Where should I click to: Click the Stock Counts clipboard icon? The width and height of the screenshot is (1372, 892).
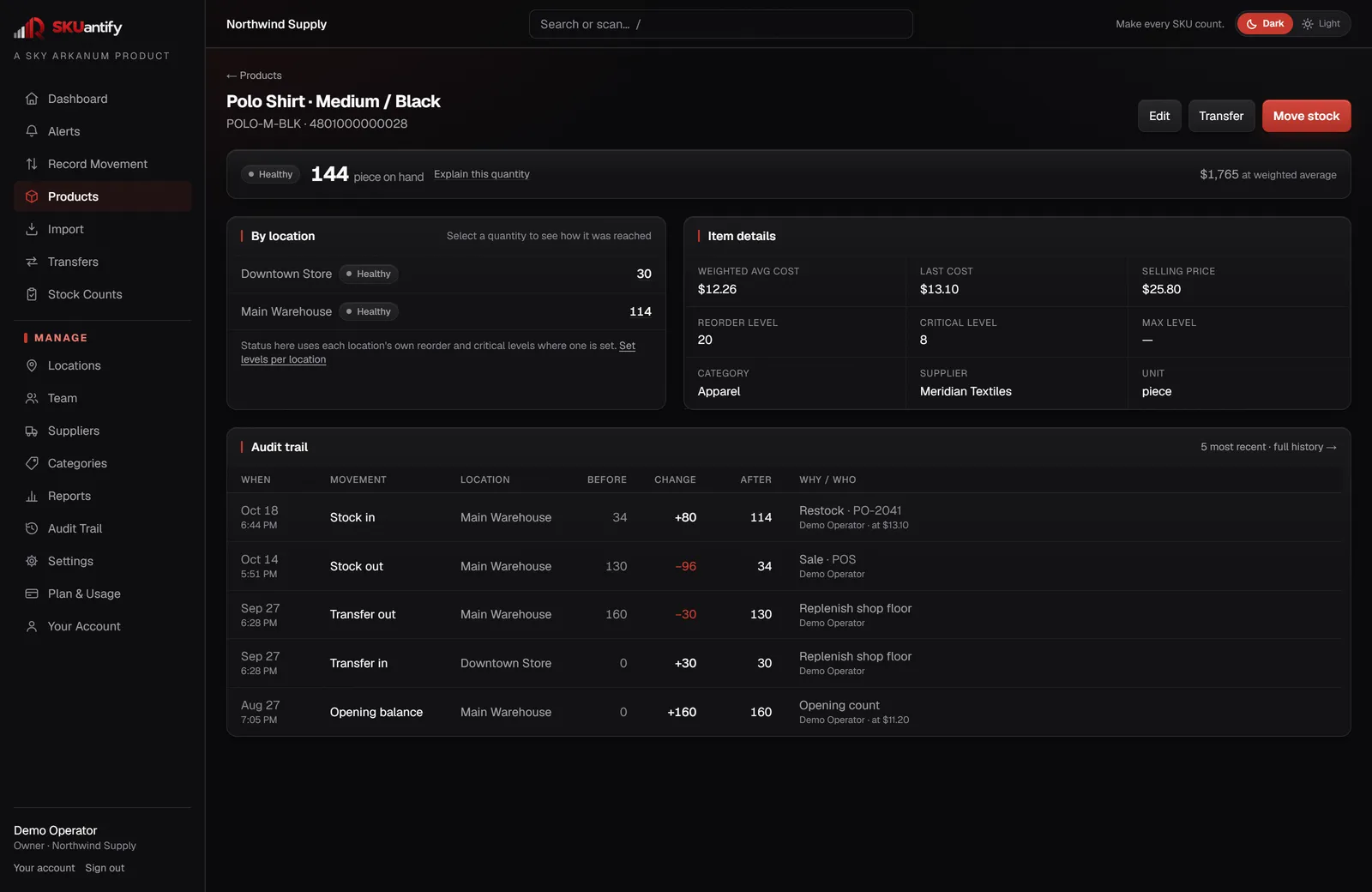coord(32,294)
